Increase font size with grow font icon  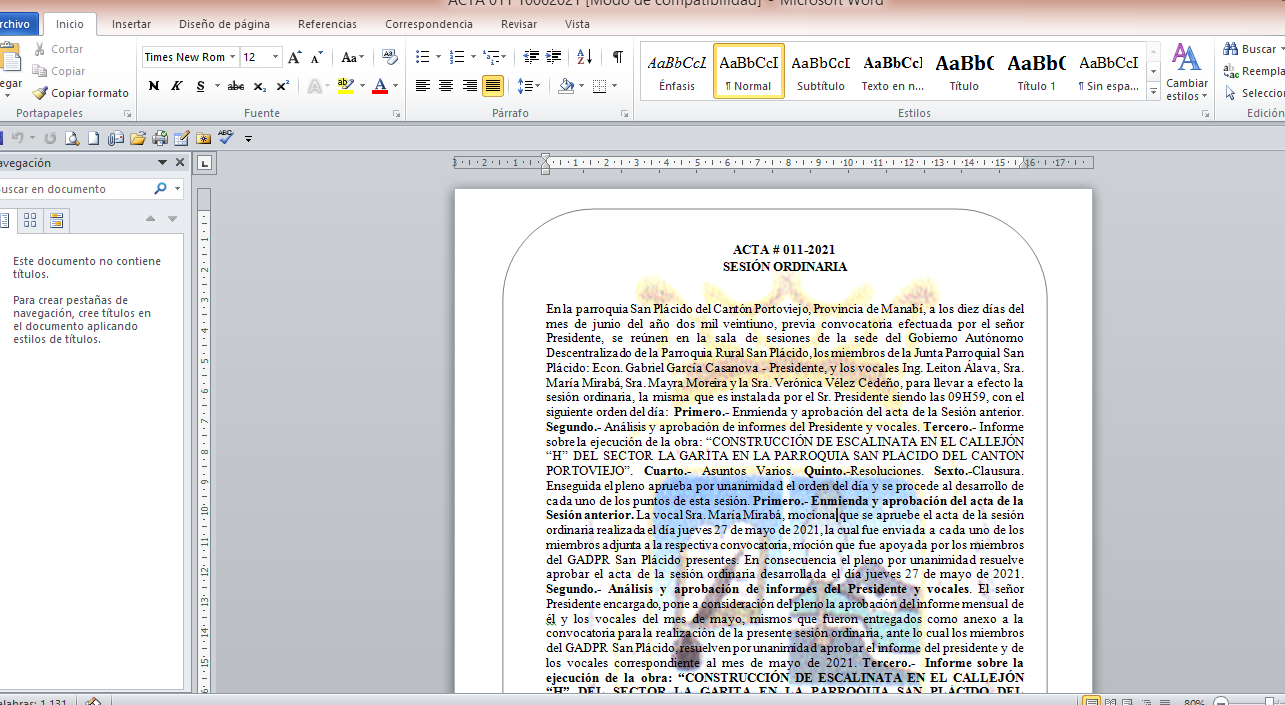pos(295,57)
